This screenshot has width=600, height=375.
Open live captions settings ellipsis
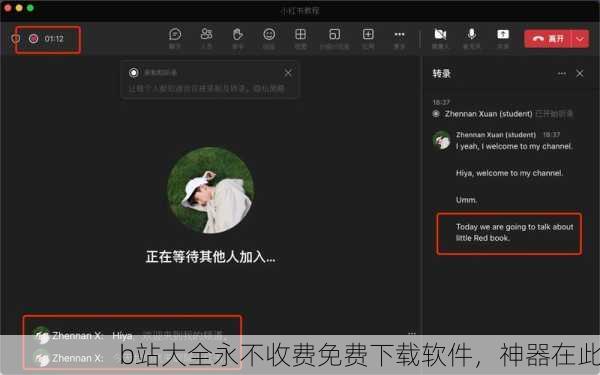(x=412, y=333)
